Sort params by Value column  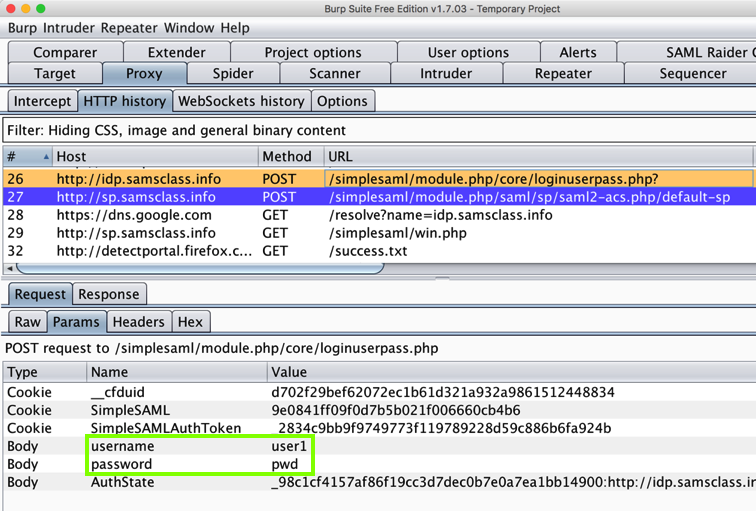click(512, 372)
